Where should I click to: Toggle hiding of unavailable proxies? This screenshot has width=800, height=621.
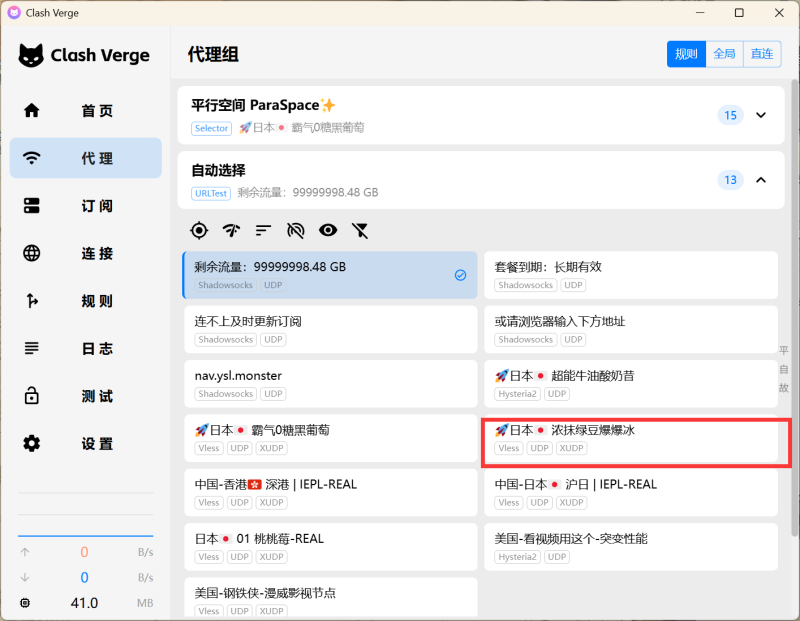coord(295,230)
